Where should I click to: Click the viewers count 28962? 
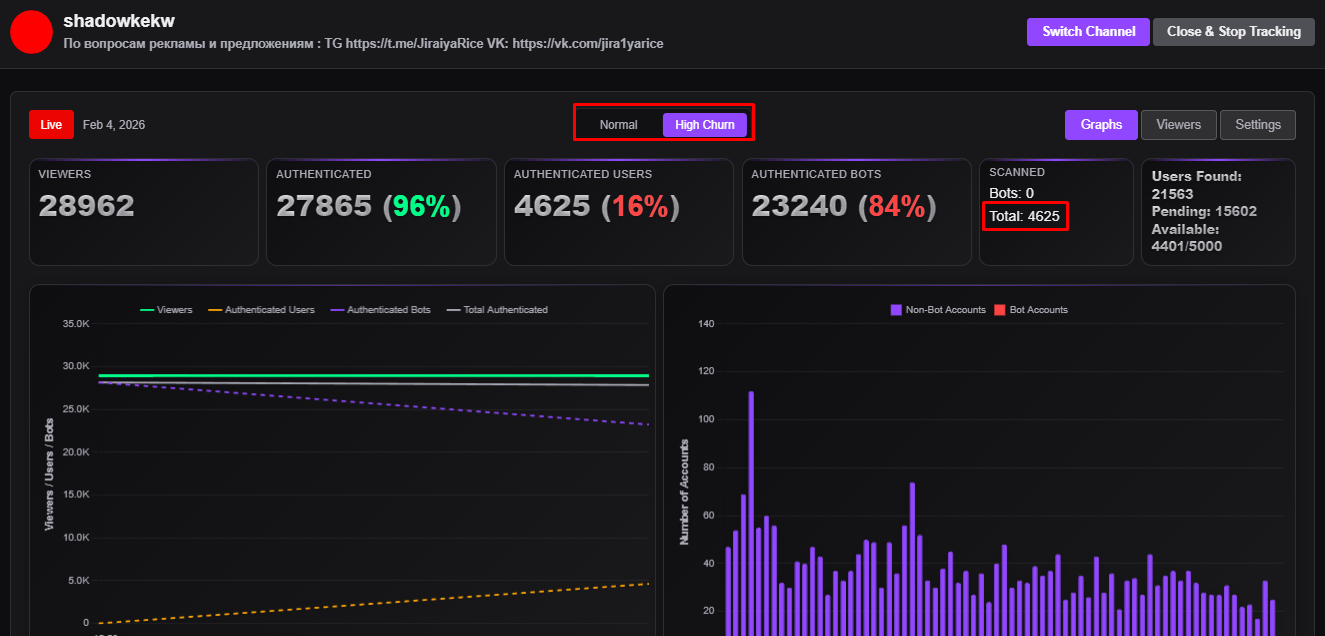(x=86, y=206)
